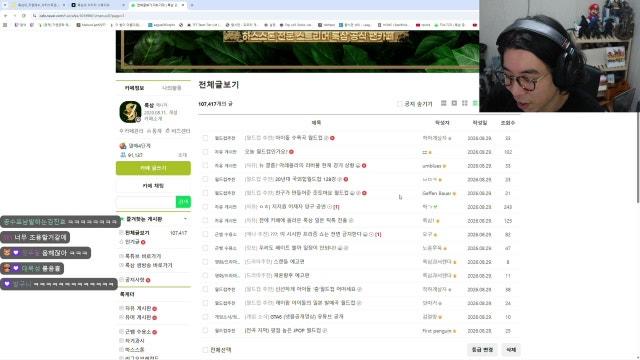Switch to the first list view icon
This screenshot has height=360, width=640.
coord(444,104)
